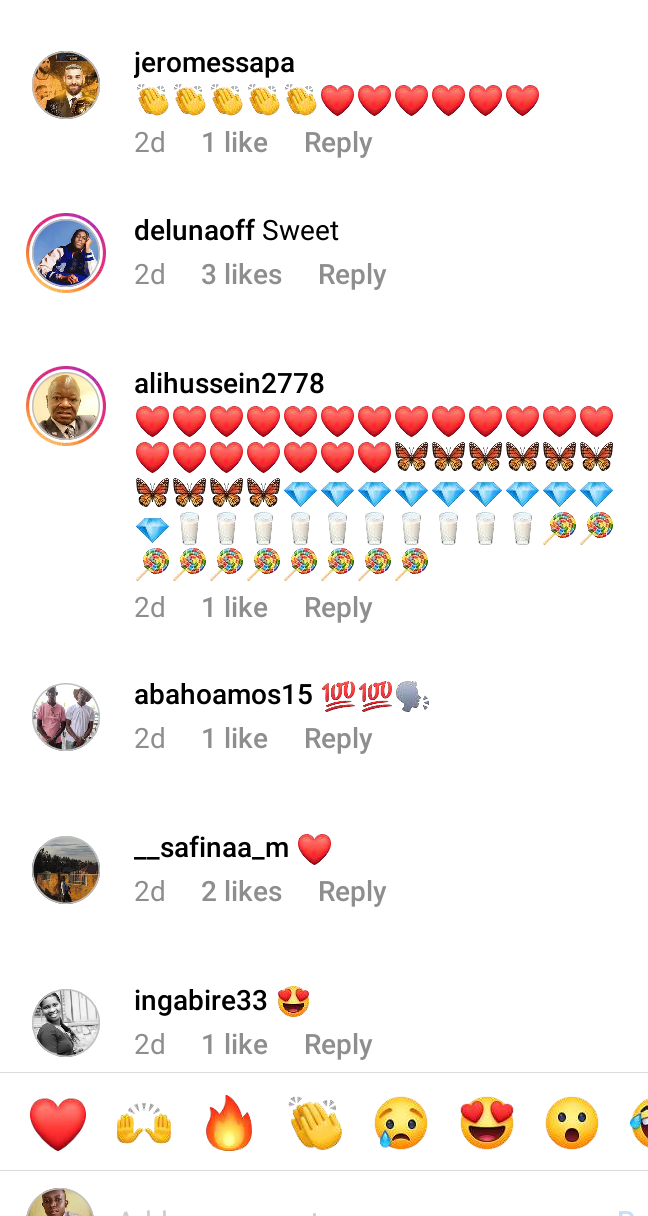The image size is (648, 1216).
Task: Insert crying sad face emoji reaction
Action: [401, 1123]
